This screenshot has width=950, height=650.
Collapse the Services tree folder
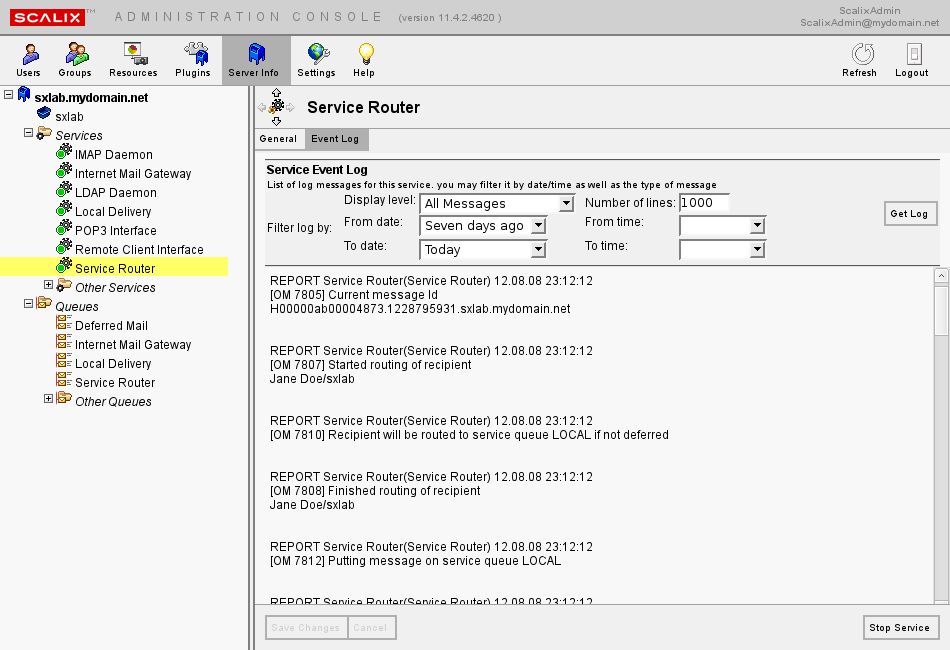(x=29, y=133)
